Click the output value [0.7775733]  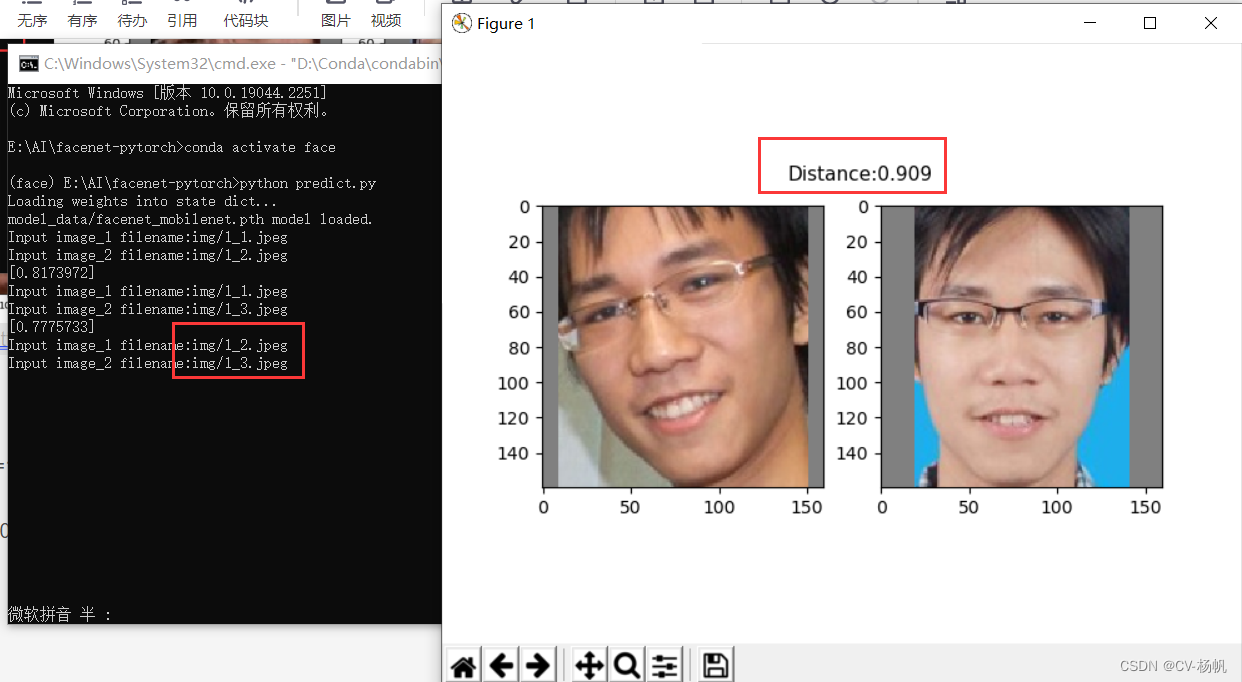pos(52,327)
